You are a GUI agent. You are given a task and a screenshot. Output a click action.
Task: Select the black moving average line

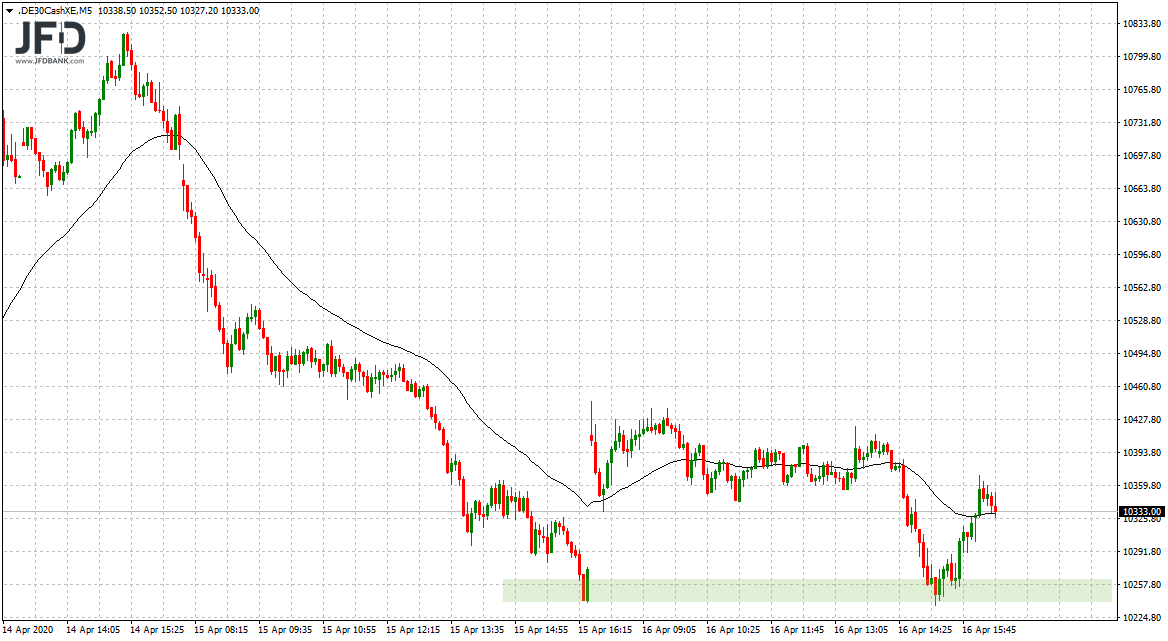point(300,292)
